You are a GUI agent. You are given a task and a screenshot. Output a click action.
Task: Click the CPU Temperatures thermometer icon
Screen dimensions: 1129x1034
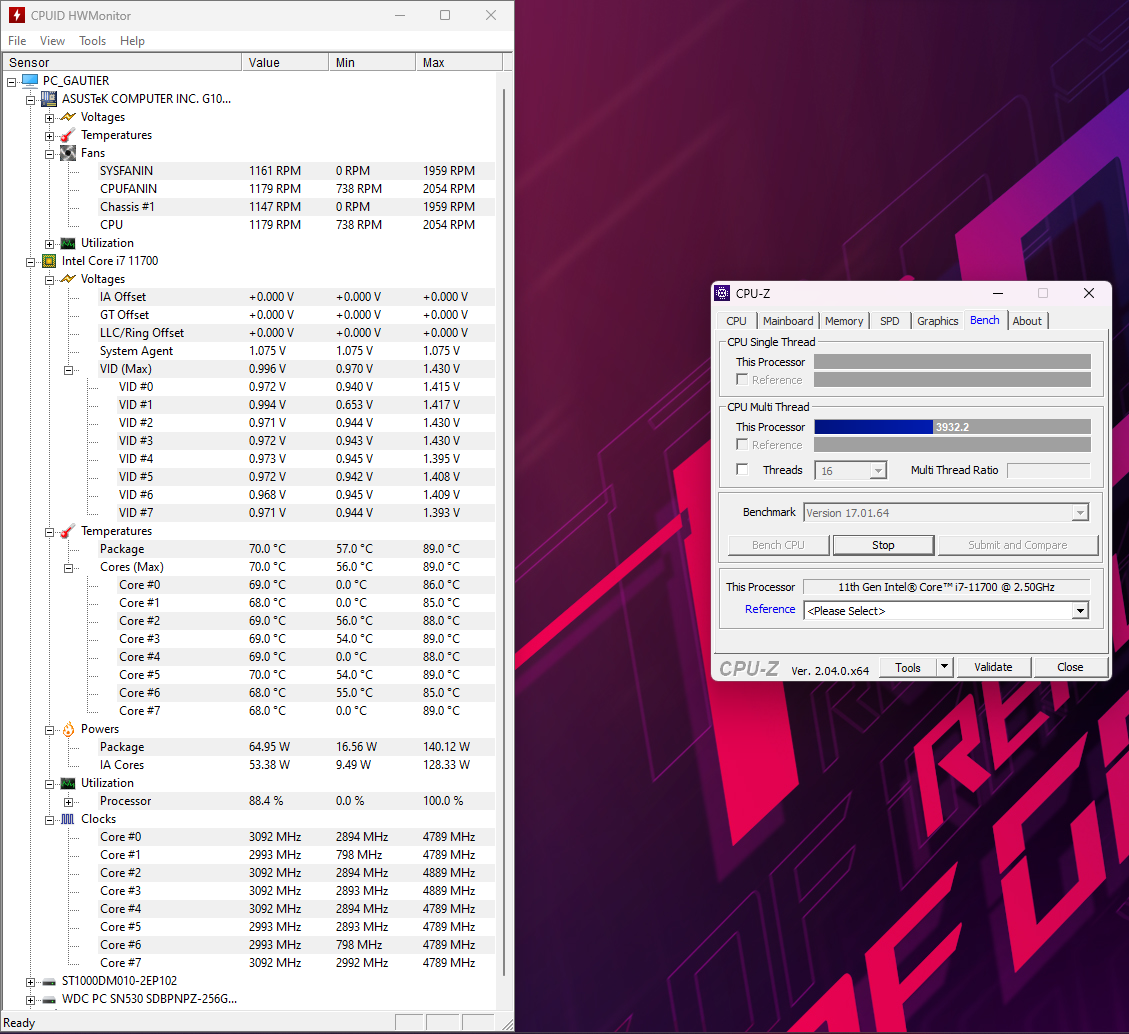[68, 531]
